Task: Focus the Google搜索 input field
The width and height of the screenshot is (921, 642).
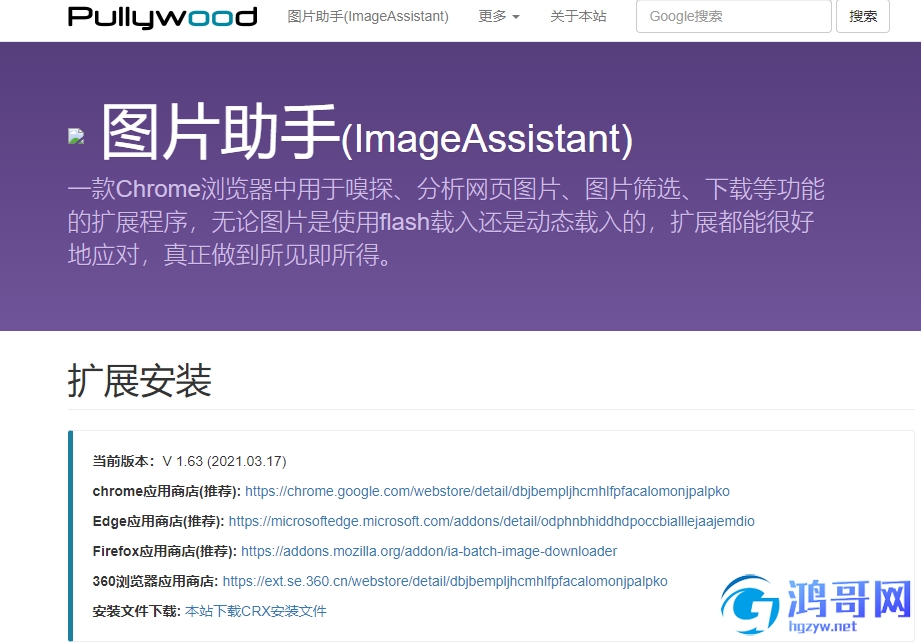Action: click(734, 16)
